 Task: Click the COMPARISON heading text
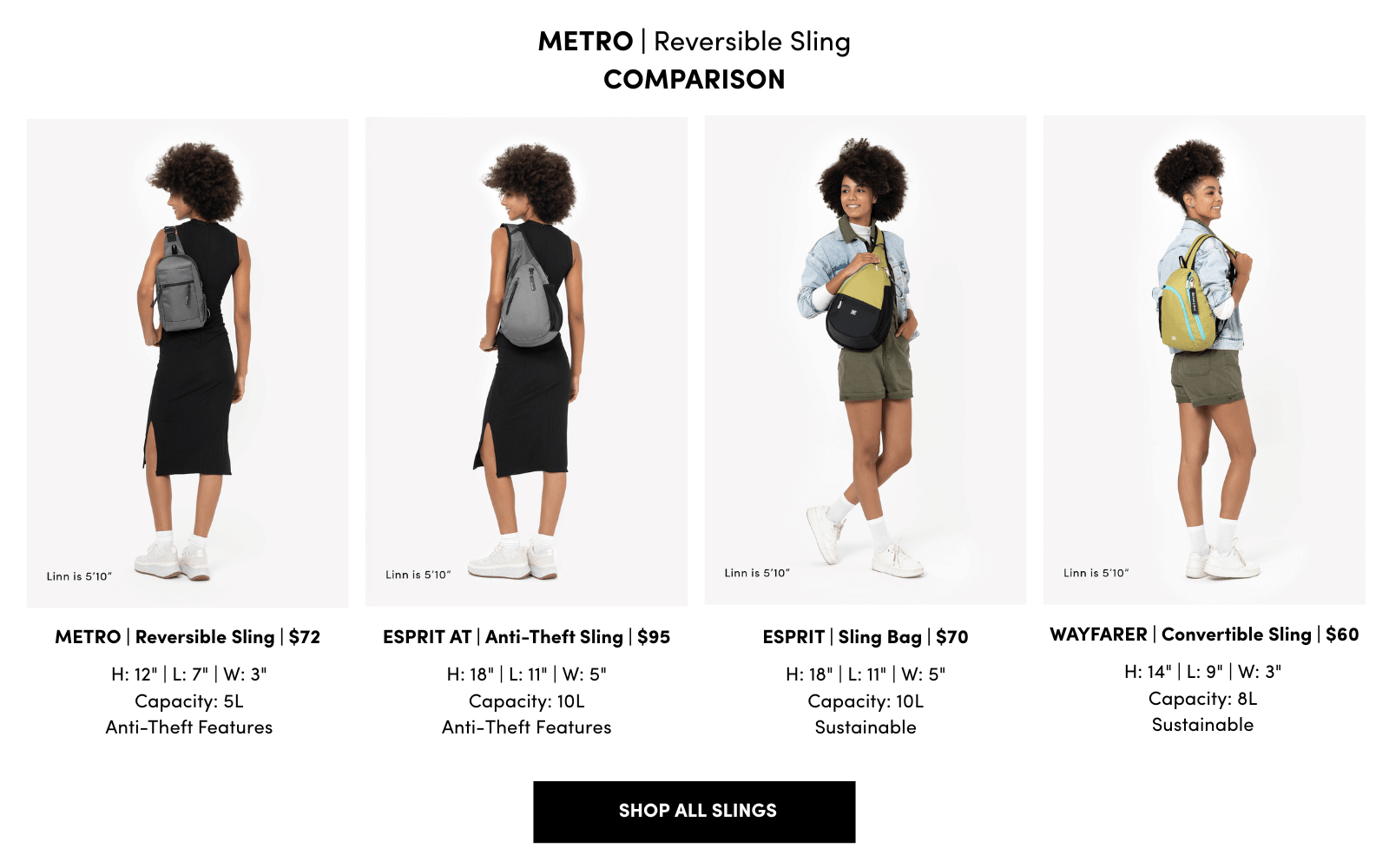point(694,80)
